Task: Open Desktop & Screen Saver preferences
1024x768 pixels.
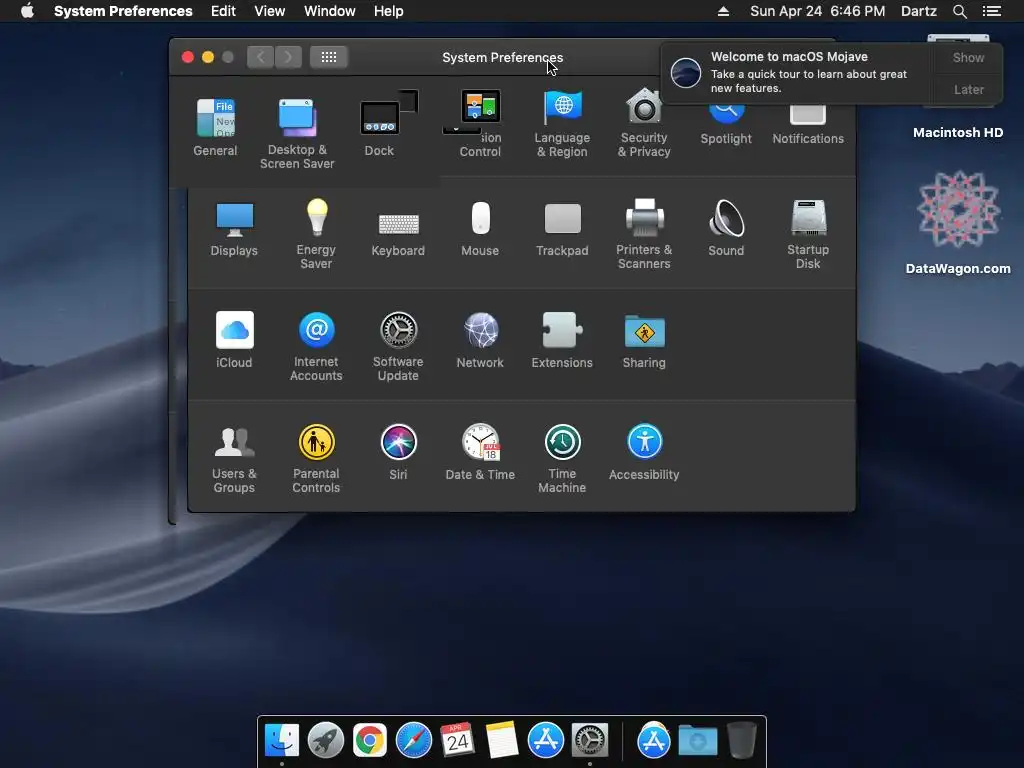Action: point(297,134)
